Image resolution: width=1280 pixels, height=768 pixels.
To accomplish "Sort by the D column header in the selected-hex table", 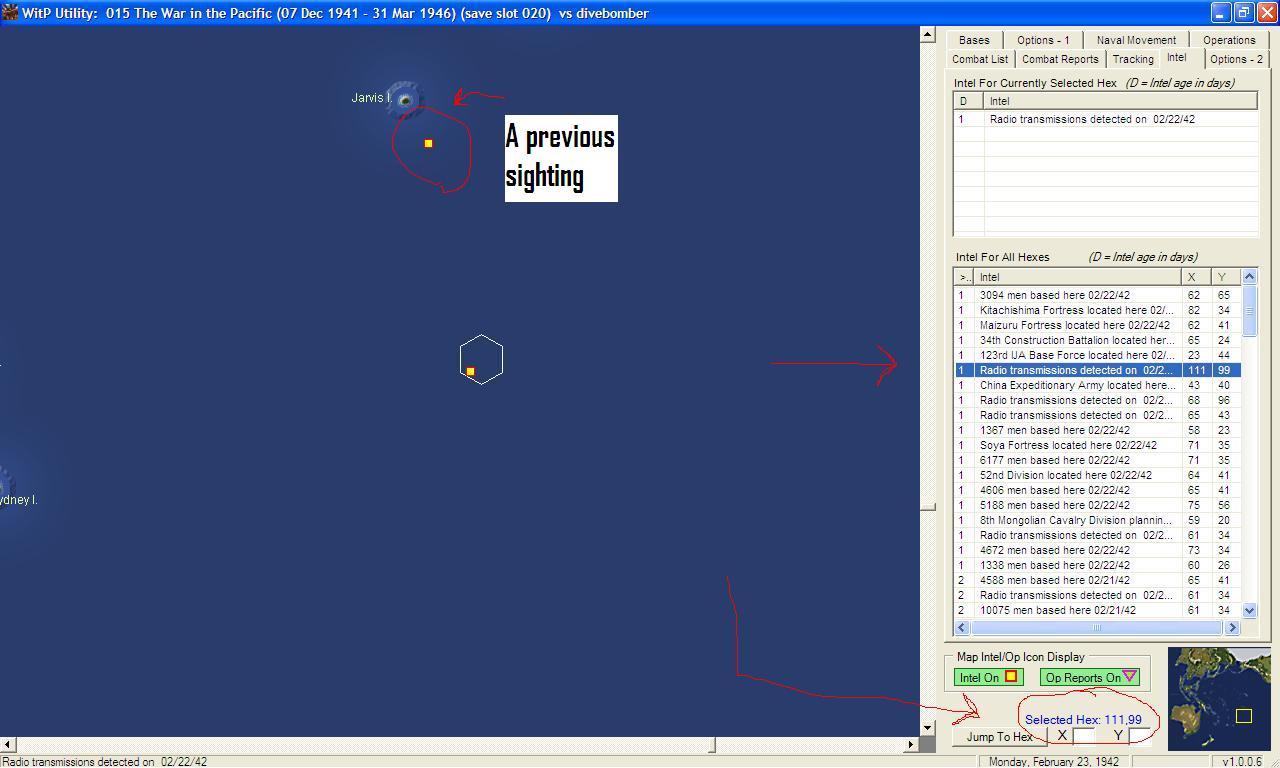I will [x=969, y=101].
